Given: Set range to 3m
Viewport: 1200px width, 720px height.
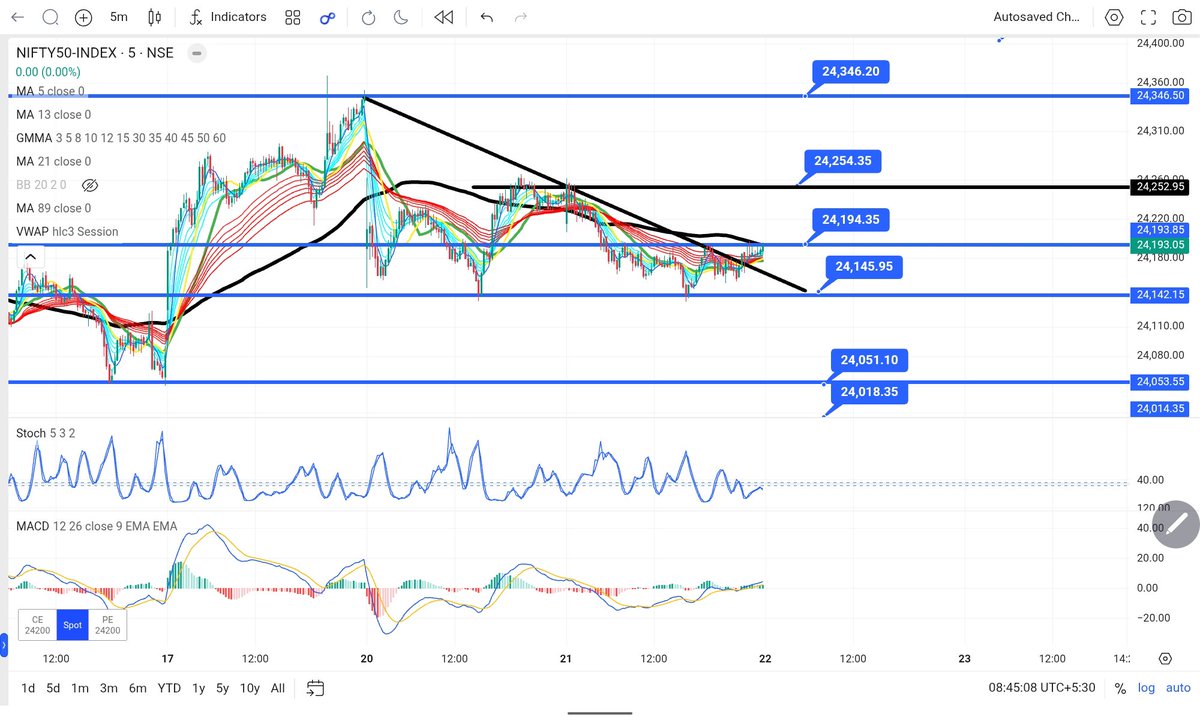Looking at the screenshot, I should [x=109, y=688].
